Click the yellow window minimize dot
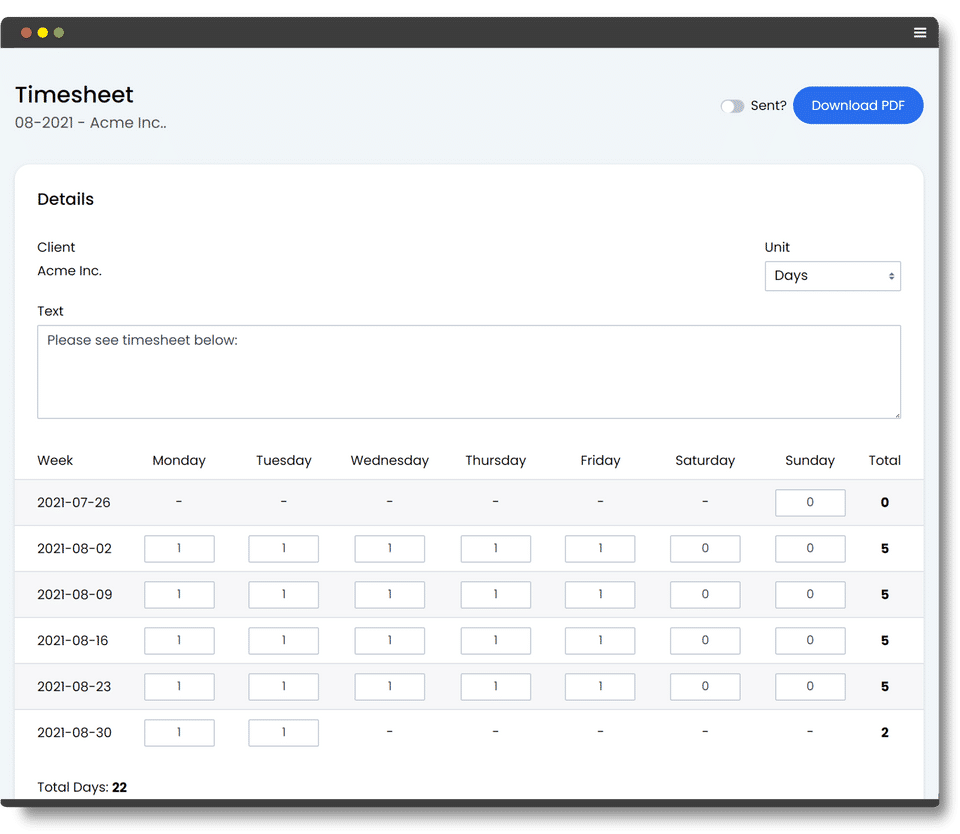The height and width of the screenshot is (834, 960). coord(43,32)
